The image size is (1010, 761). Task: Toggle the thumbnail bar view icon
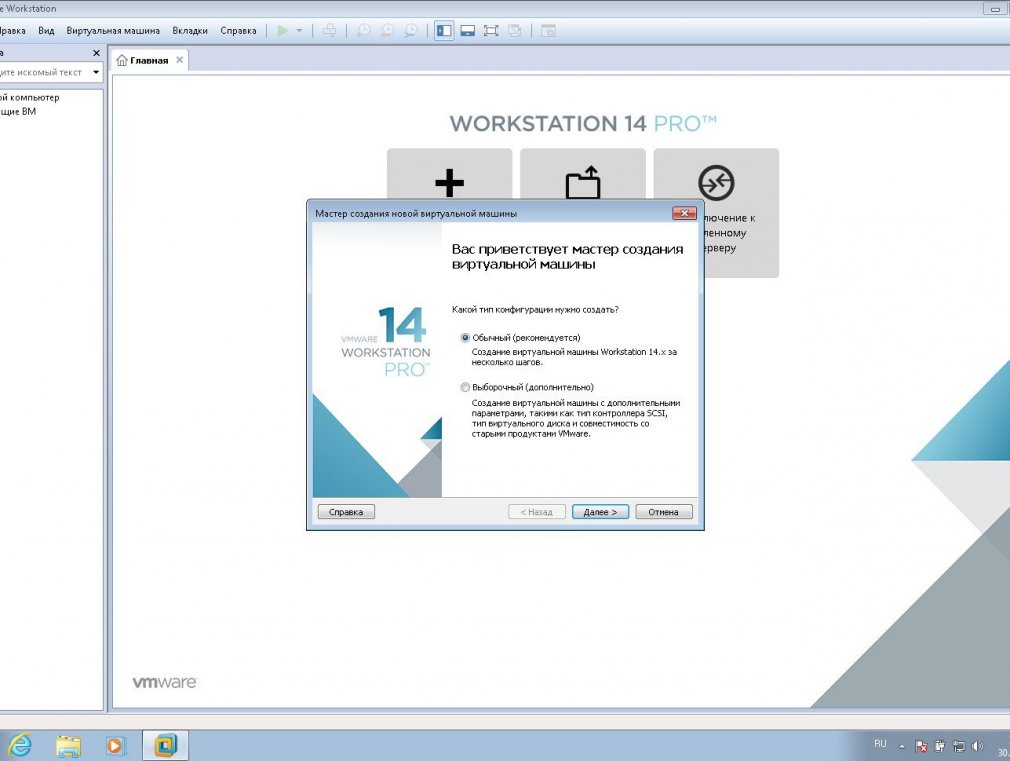468,30
